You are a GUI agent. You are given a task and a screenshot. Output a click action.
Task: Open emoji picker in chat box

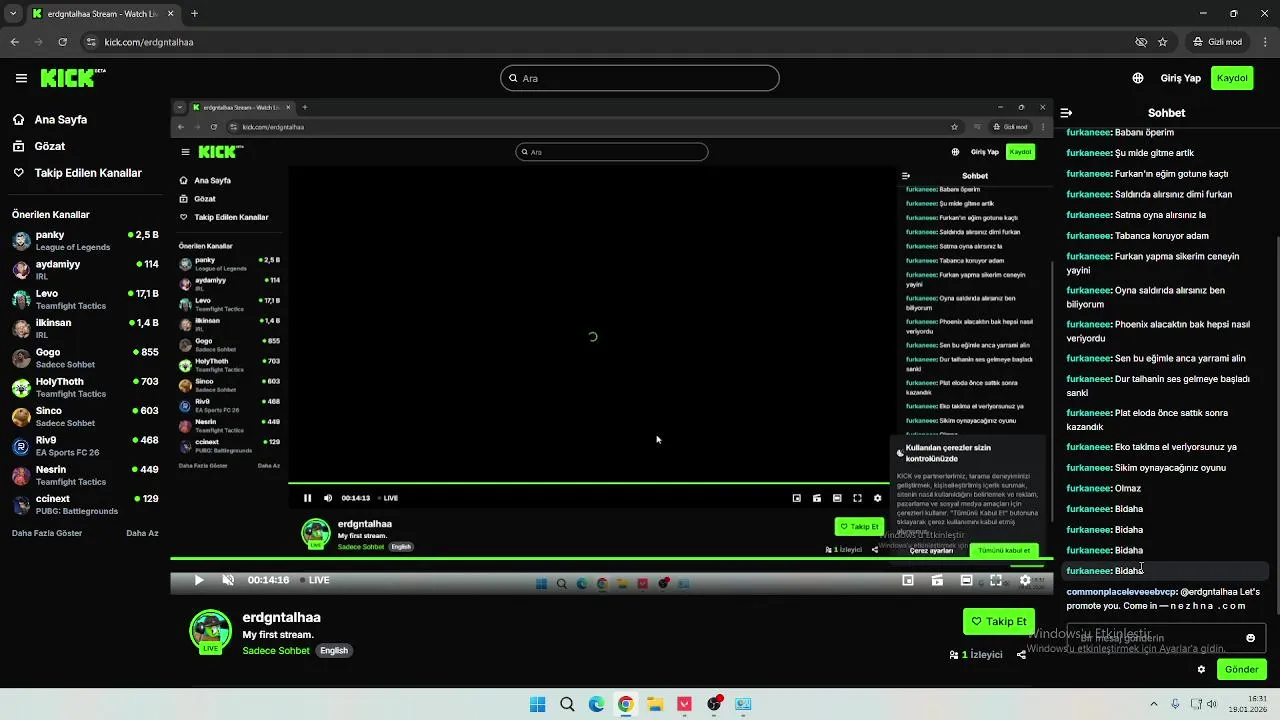[1250, 638]
